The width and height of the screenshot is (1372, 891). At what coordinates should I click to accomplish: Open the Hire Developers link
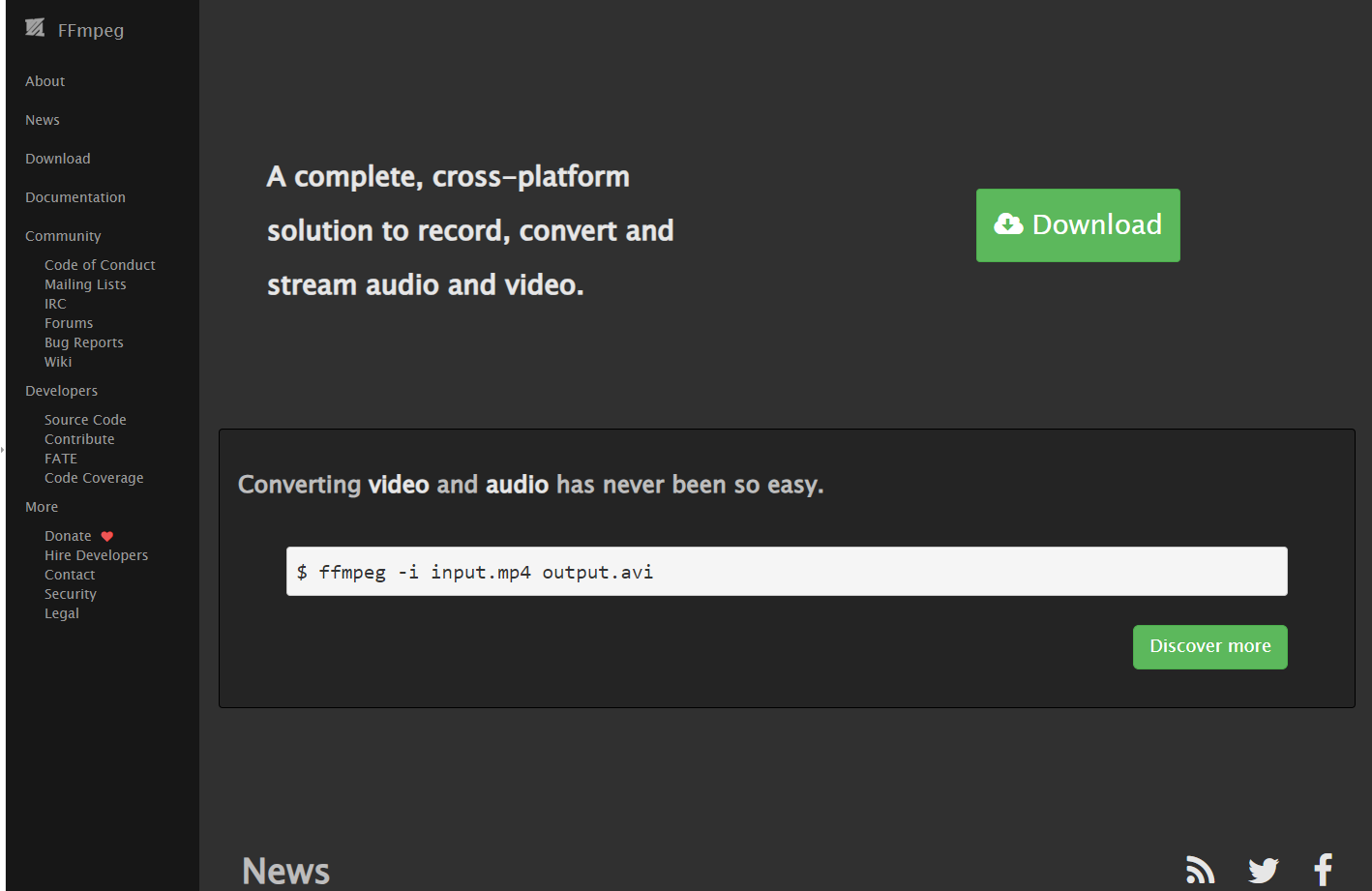pyautogui.click(x=97, y=555)
